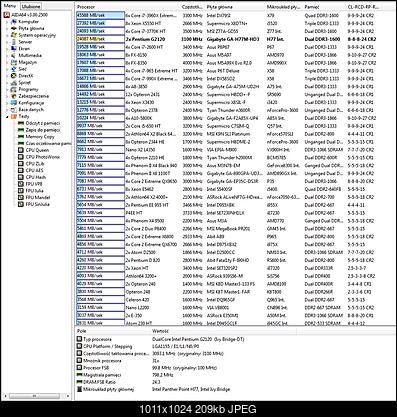Click the Zabezpieczenia security icon
397x417 pixels.
(14, 96)
